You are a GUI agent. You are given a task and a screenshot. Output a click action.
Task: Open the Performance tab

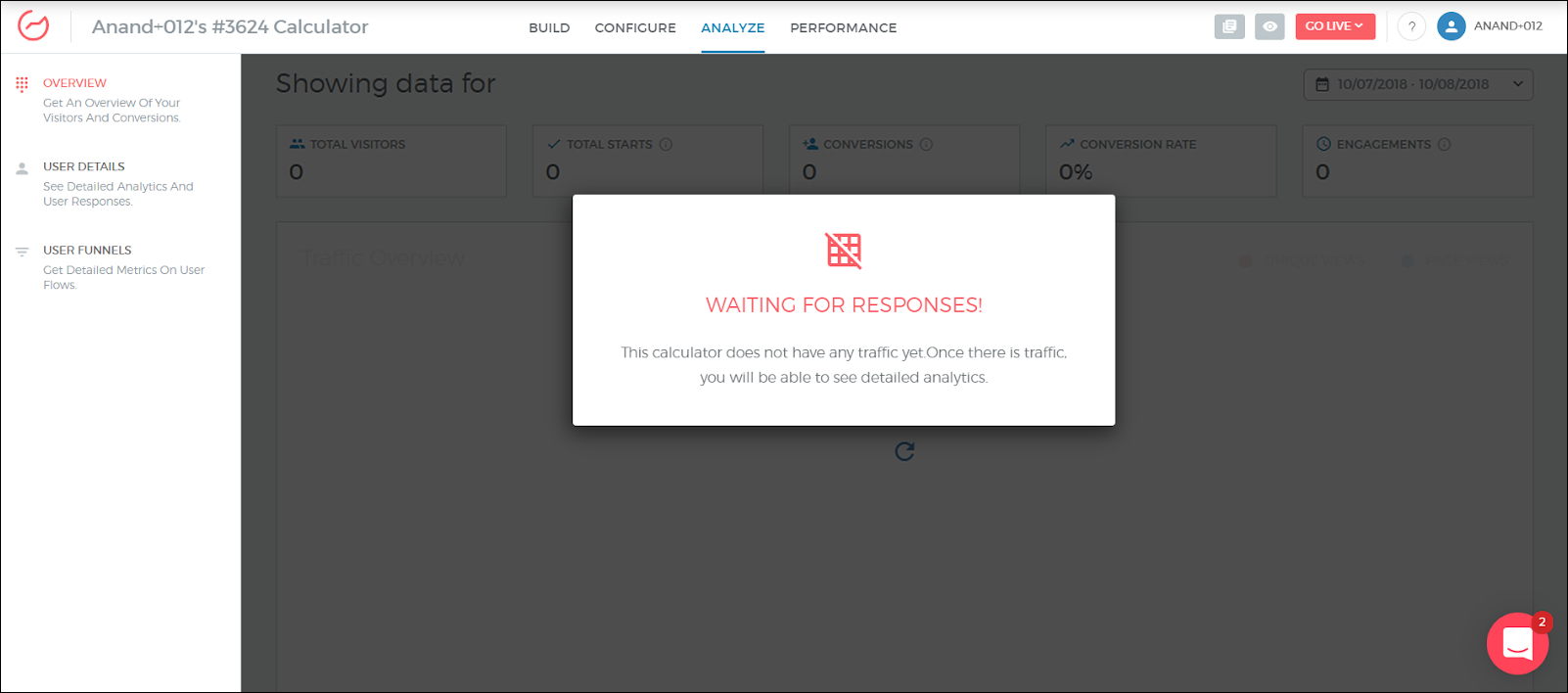(x=843, y=27)
